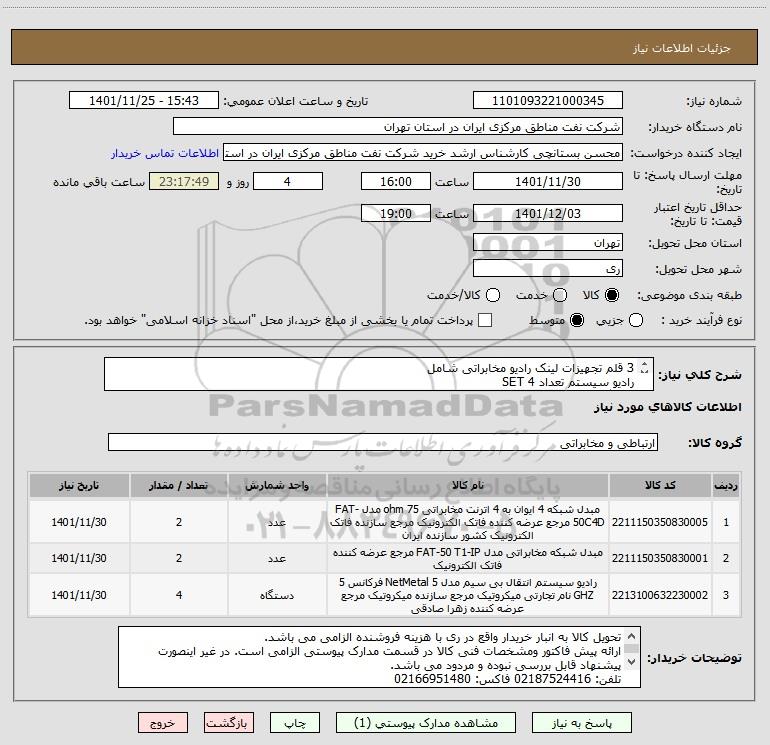The height and width of the screenshot is (745, 770).
Task: Click the تعداد / مقدار column header
Action: pos(179,485)
